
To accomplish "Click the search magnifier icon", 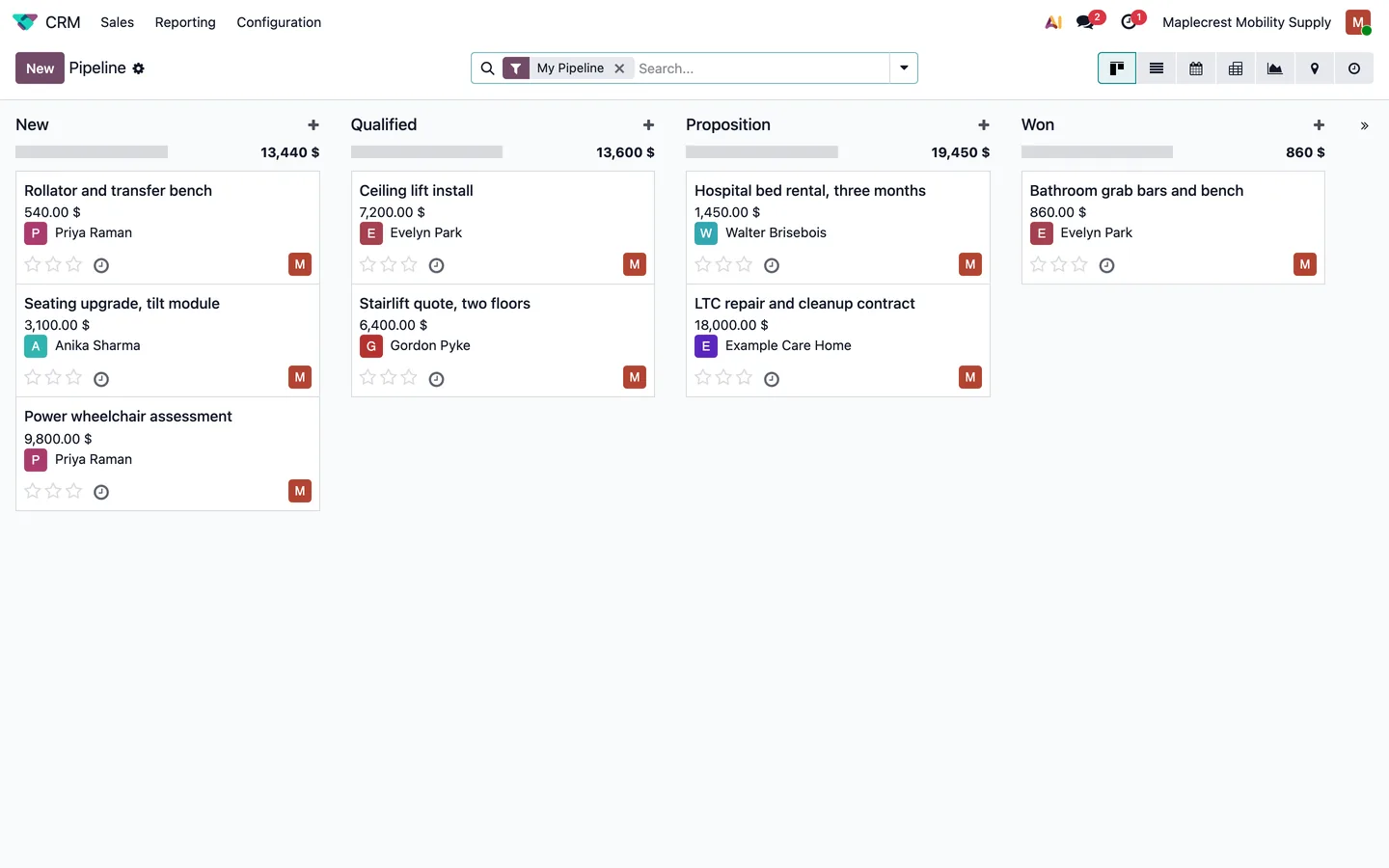I will pos(487,68).
